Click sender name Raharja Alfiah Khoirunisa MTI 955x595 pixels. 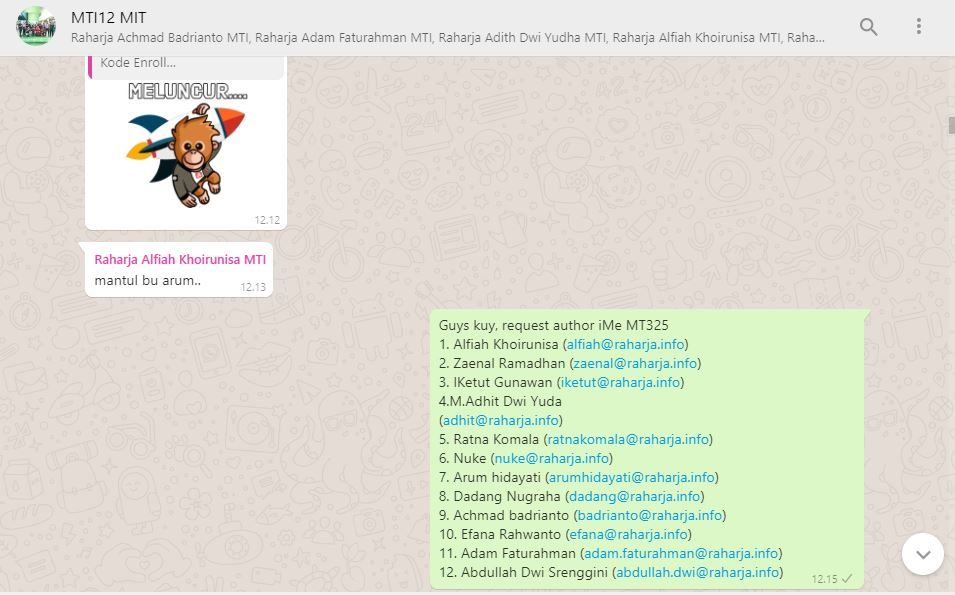pos(180,259)
